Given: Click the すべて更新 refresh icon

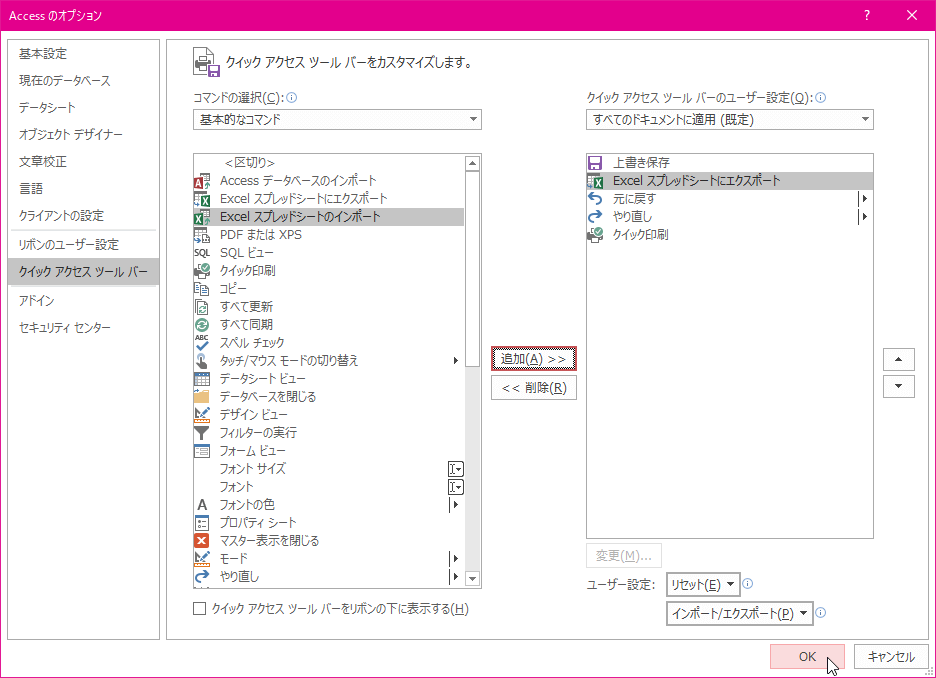Looking at the screenshot, I should (x=202, y=307).
